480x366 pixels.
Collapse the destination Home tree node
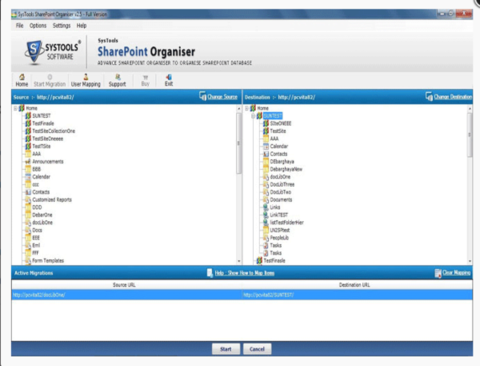[x=247, y=108]
